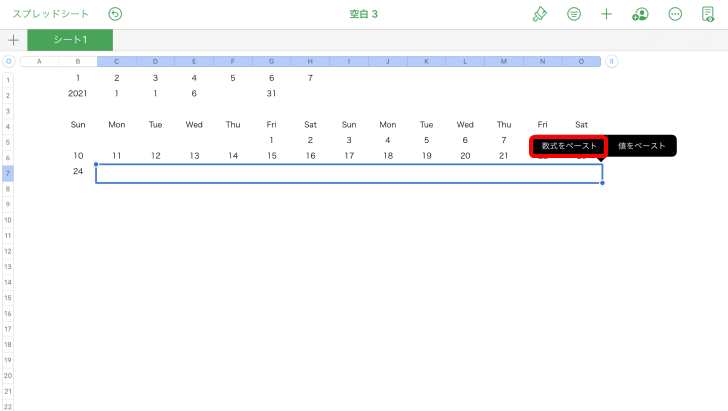The height and width of the screenshot is (411, 728).
Task: Select column C header
Action: tap(117, 61)
